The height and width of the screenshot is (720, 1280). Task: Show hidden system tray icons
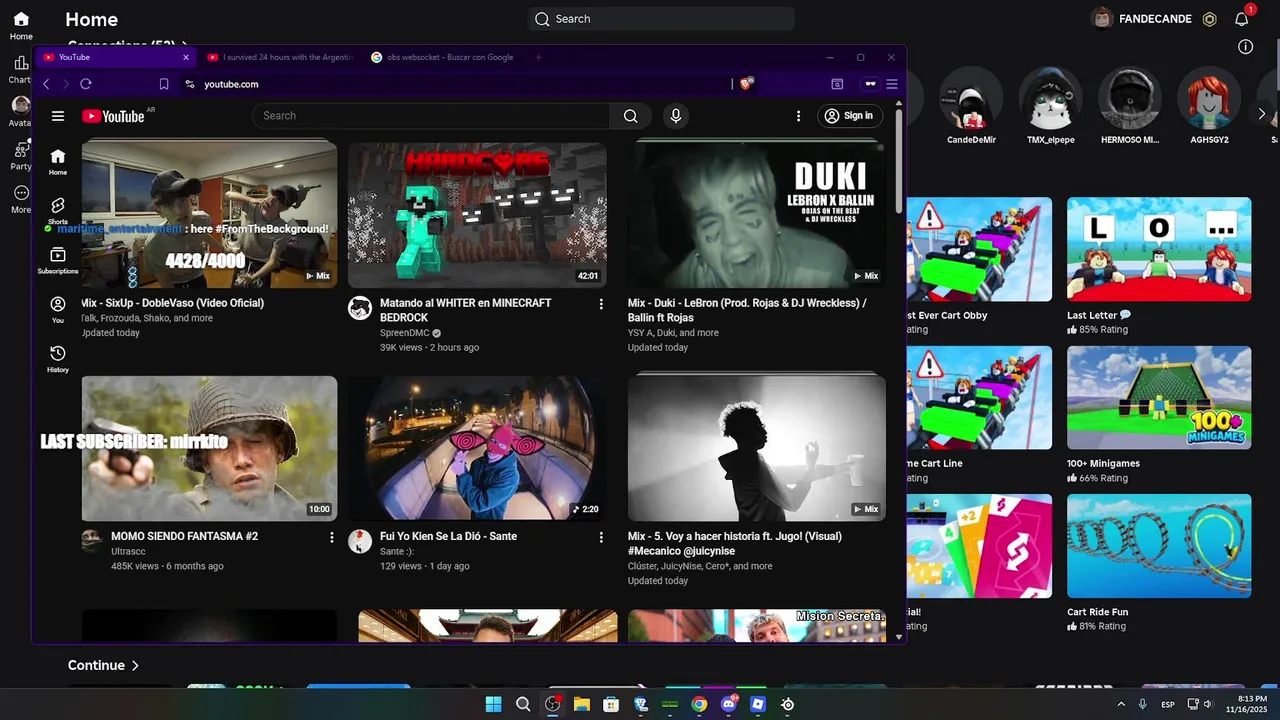[1121, 704]
